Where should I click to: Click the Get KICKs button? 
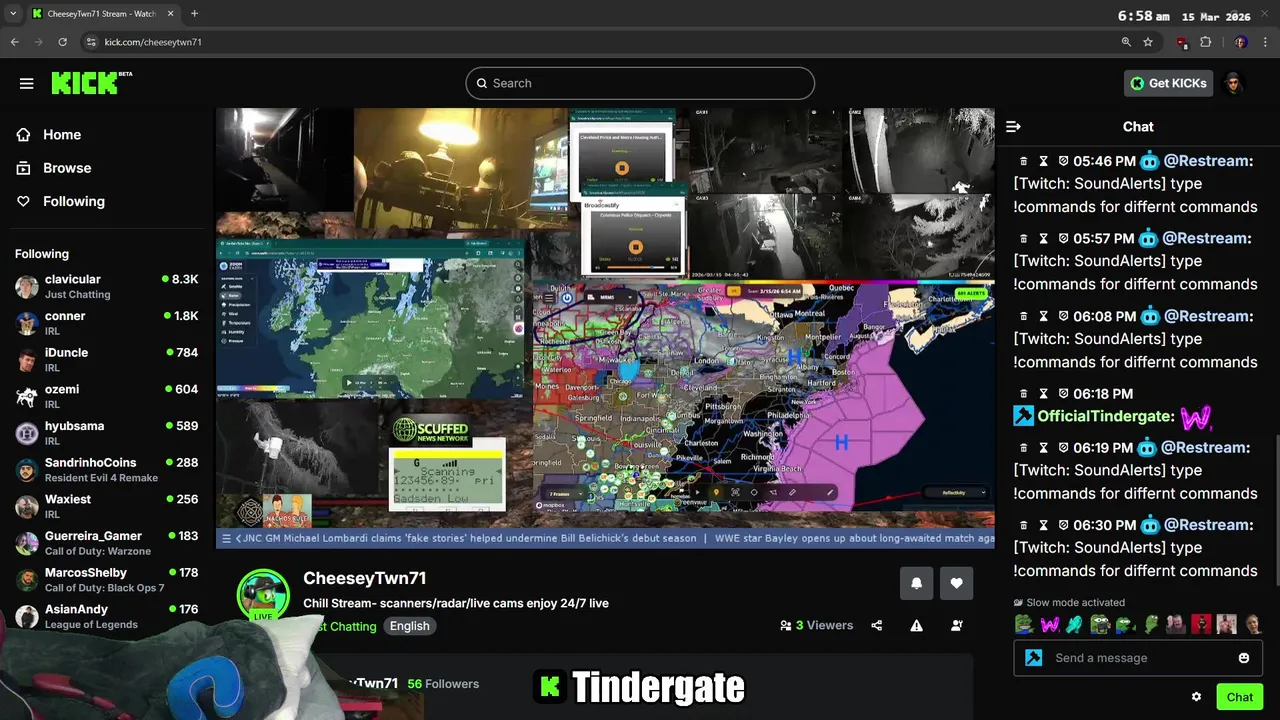pos(1168,83)
